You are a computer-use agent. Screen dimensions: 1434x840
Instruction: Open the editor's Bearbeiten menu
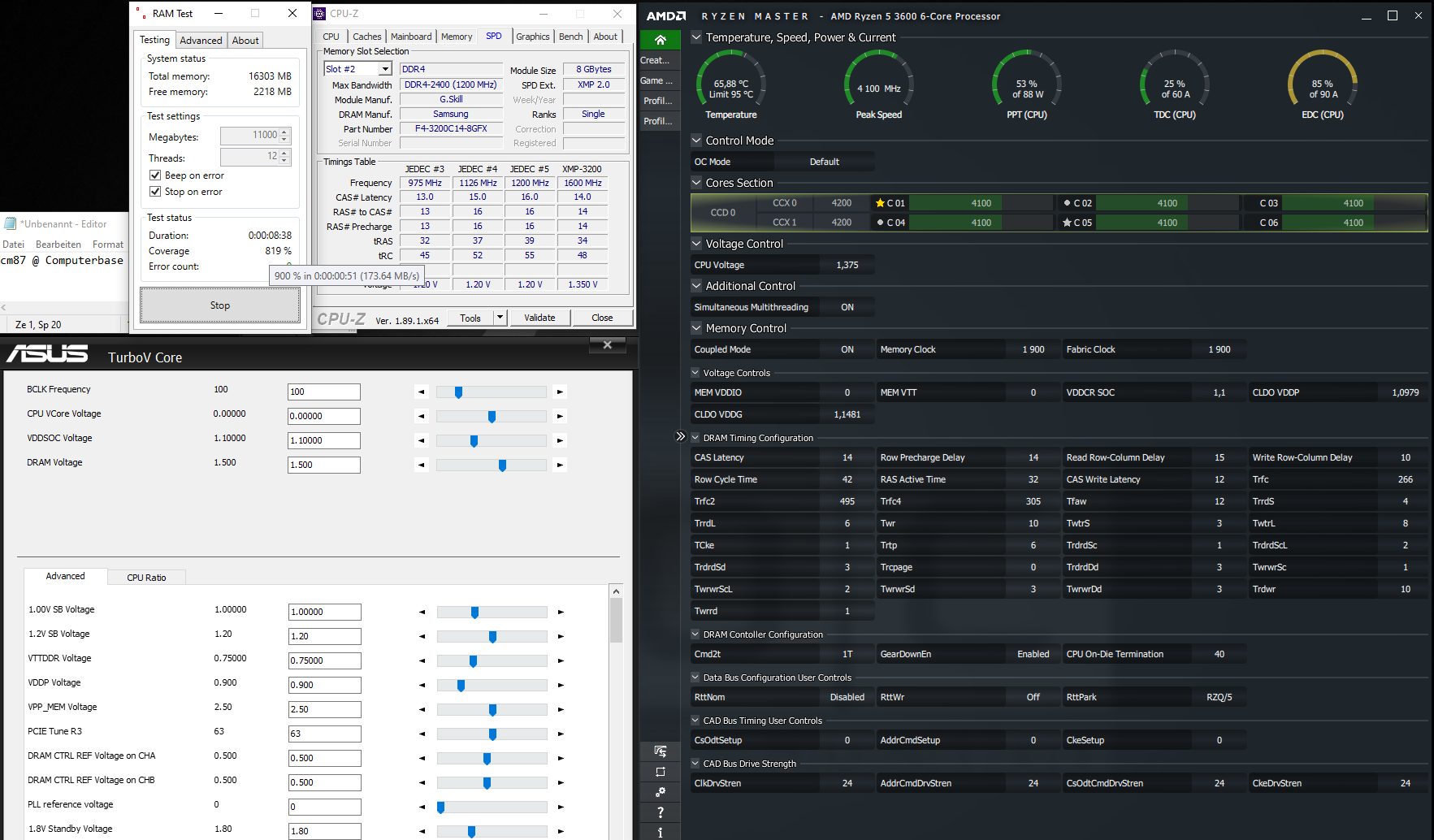pyautogui.click(x=58, y=245)
